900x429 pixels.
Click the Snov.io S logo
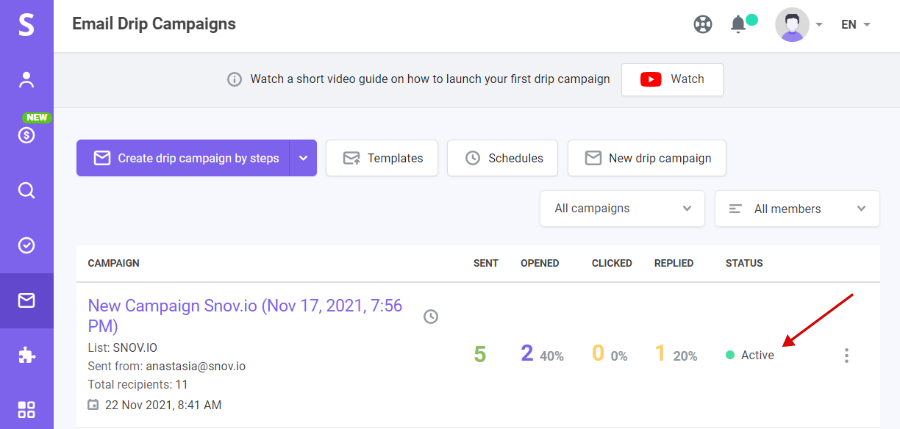[x=26, y=25]
